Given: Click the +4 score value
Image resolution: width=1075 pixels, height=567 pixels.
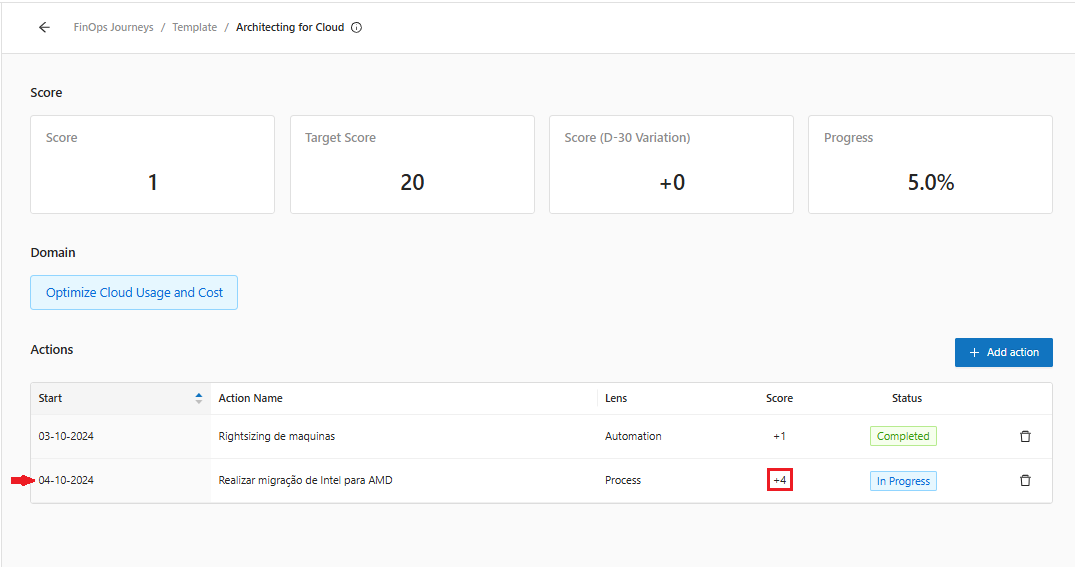Looking at the screenshot, I should [780, 481].
